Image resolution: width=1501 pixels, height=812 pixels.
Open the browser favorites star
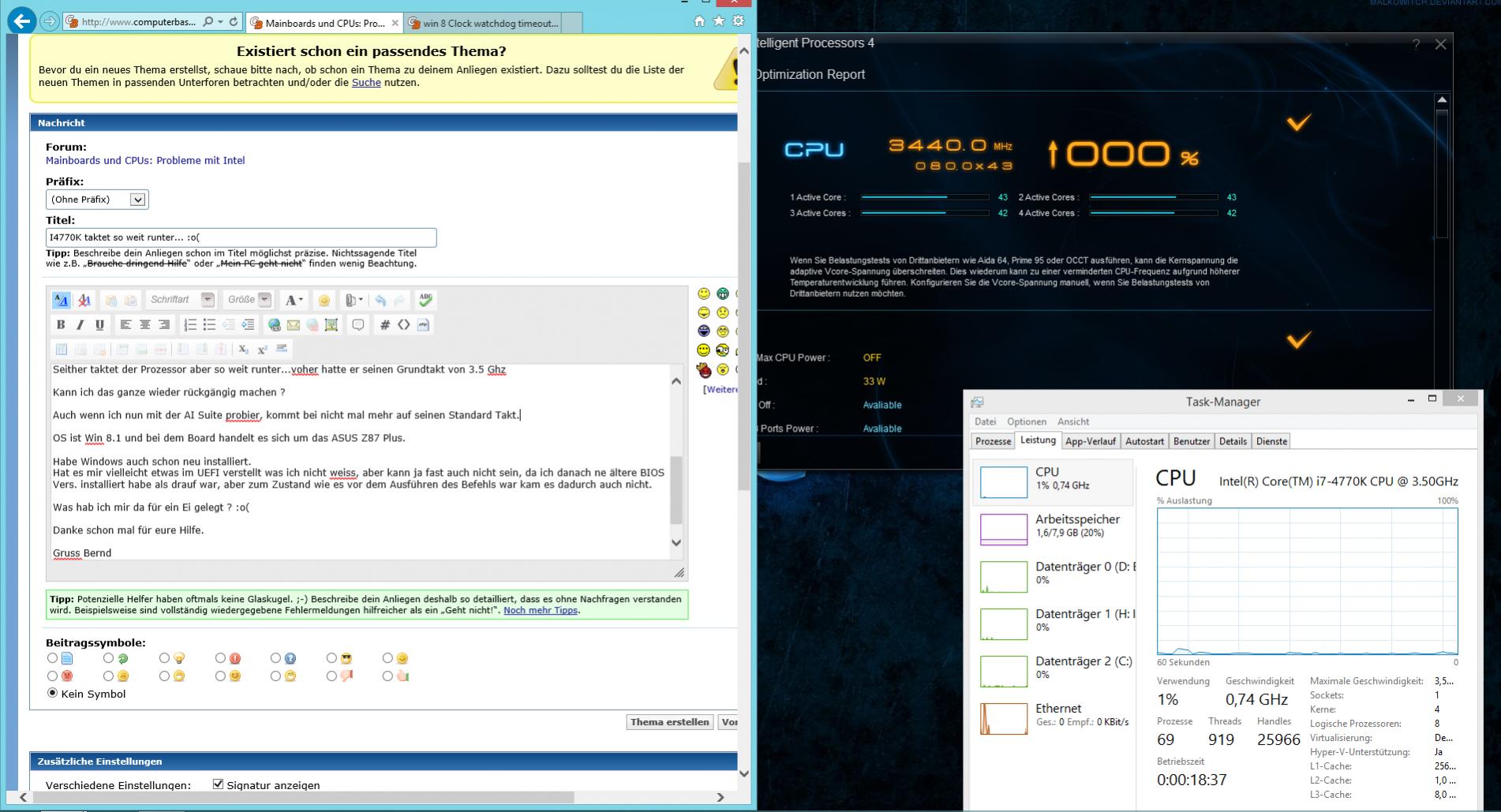point(718,21)
